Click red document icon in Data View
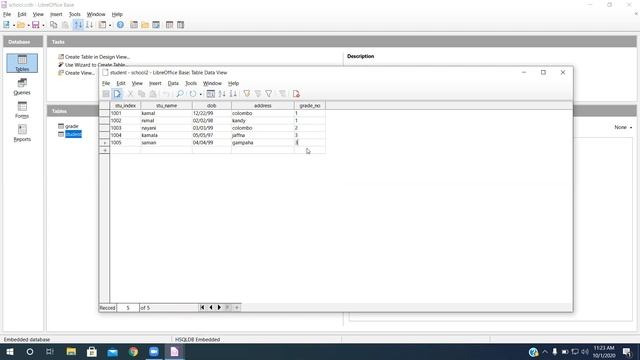This screenshot has width=640, height=360. [x=296, y=94]
